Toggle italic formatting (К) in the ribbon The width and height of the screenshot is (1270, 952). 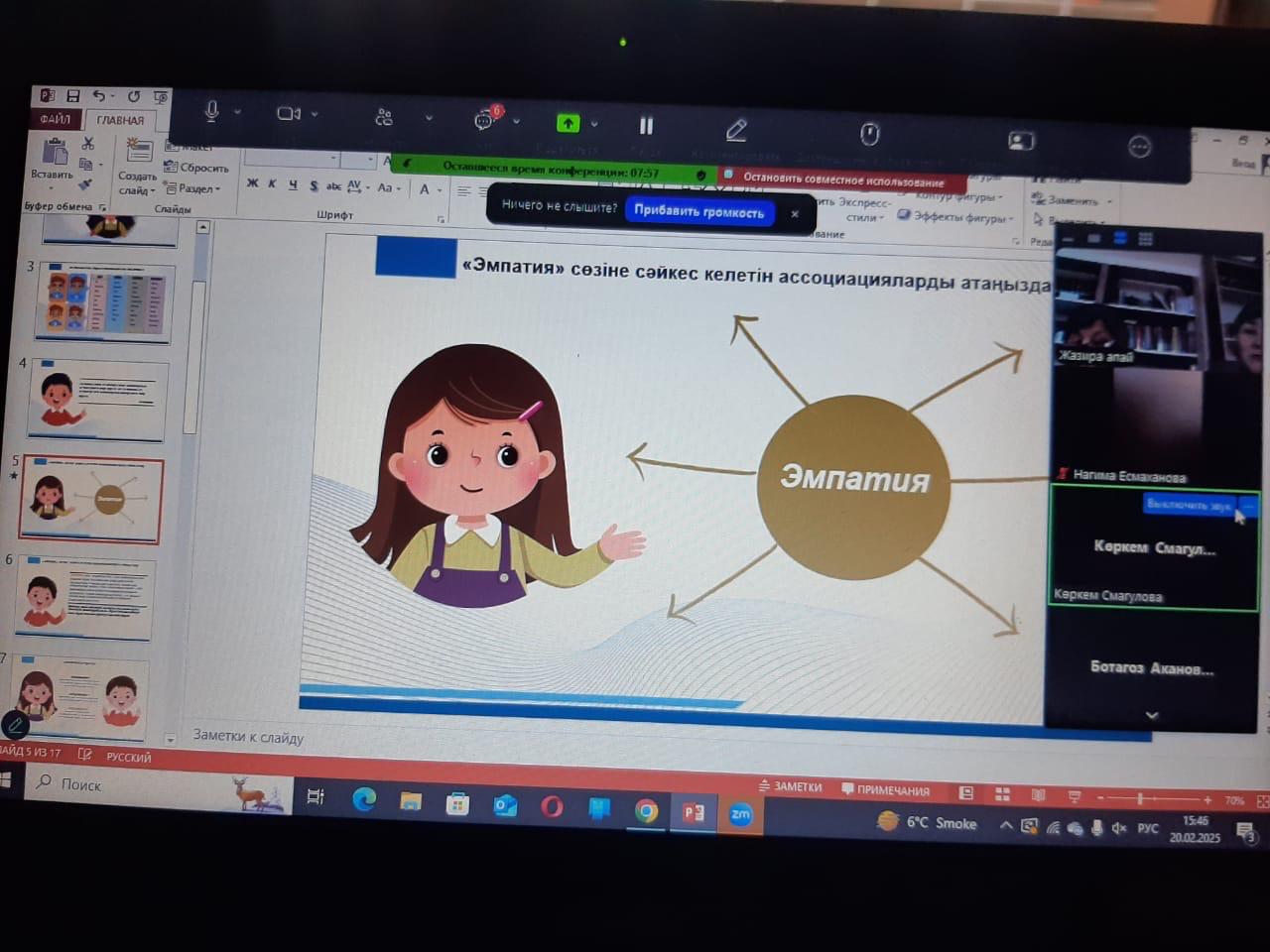(272, 183)
